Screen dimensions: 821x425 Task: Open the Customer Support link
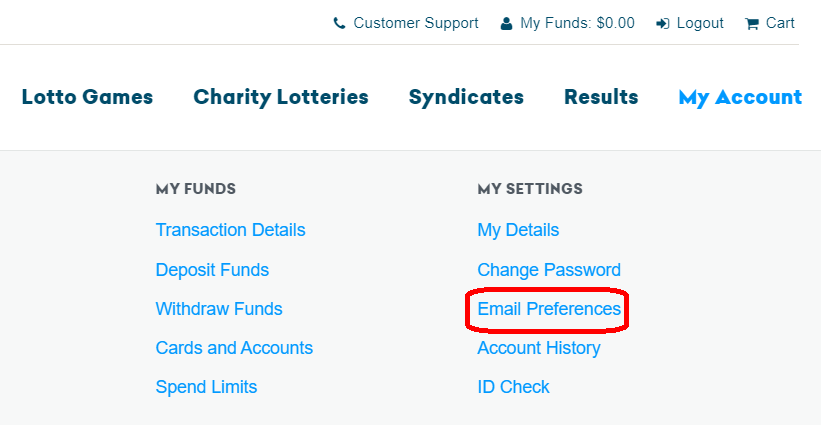click(416, 23)
